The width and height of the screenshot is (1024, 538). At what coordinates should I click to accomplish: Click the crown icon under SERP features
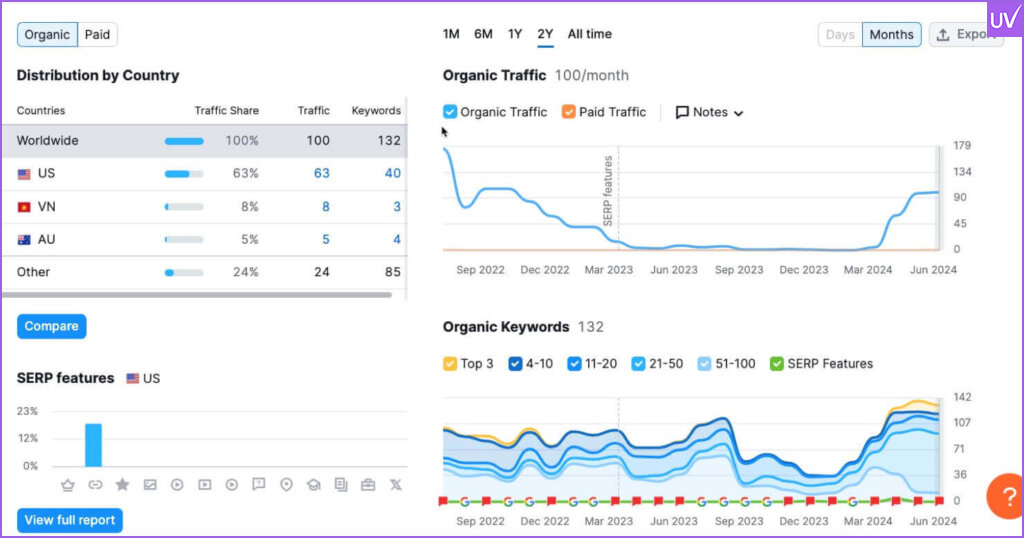(x=68, y=485)
